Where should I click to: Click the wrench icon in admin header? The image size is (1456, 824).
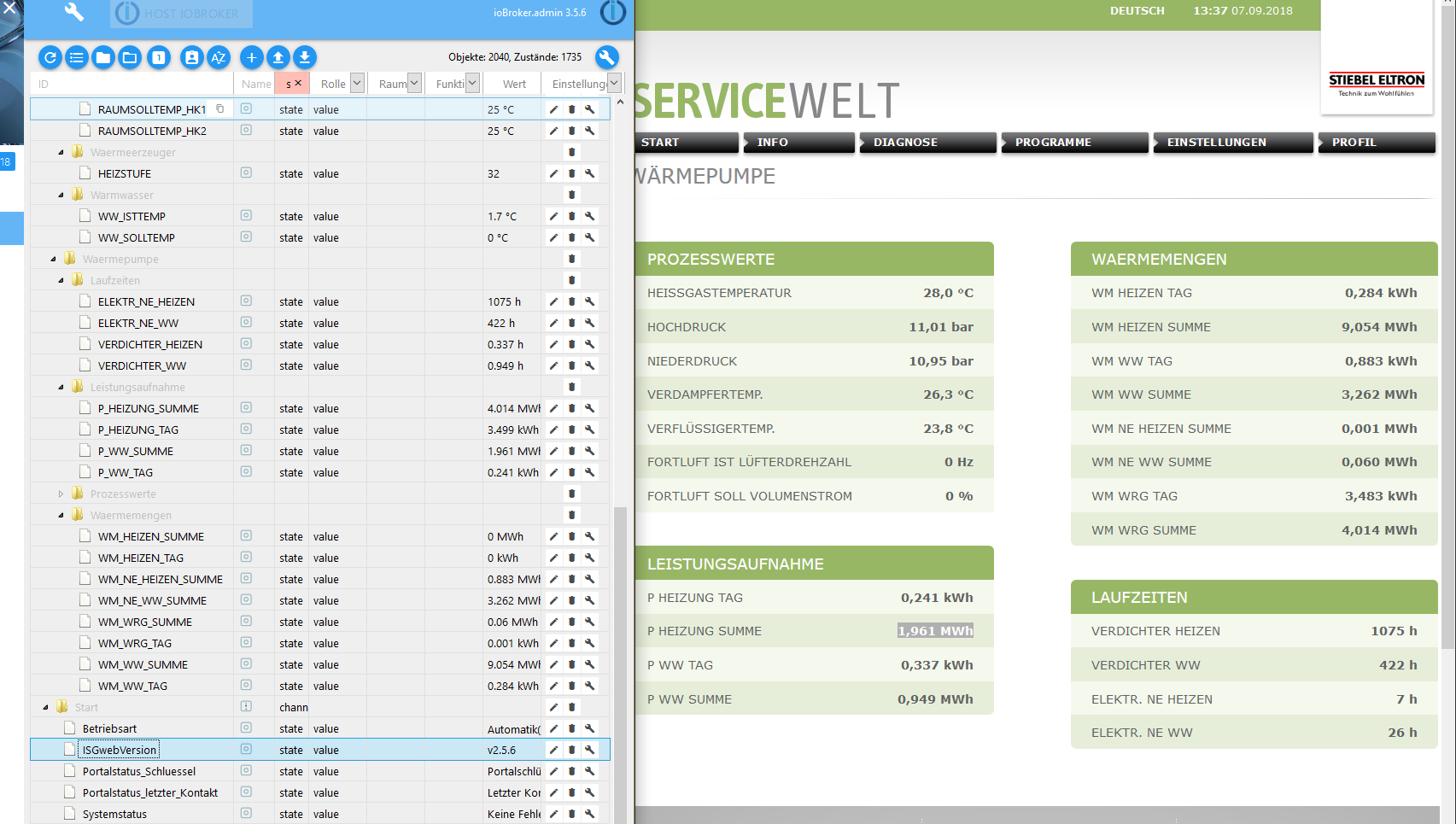tap(74, 12)
